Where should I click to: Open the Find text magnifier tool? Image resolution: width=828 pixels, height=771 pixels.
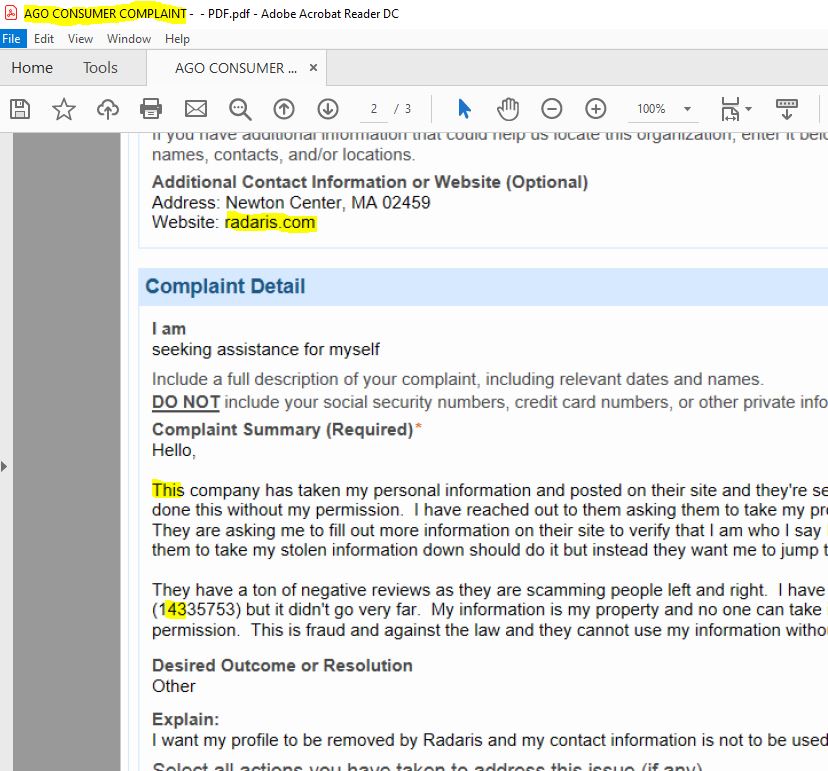coord(240,109)
